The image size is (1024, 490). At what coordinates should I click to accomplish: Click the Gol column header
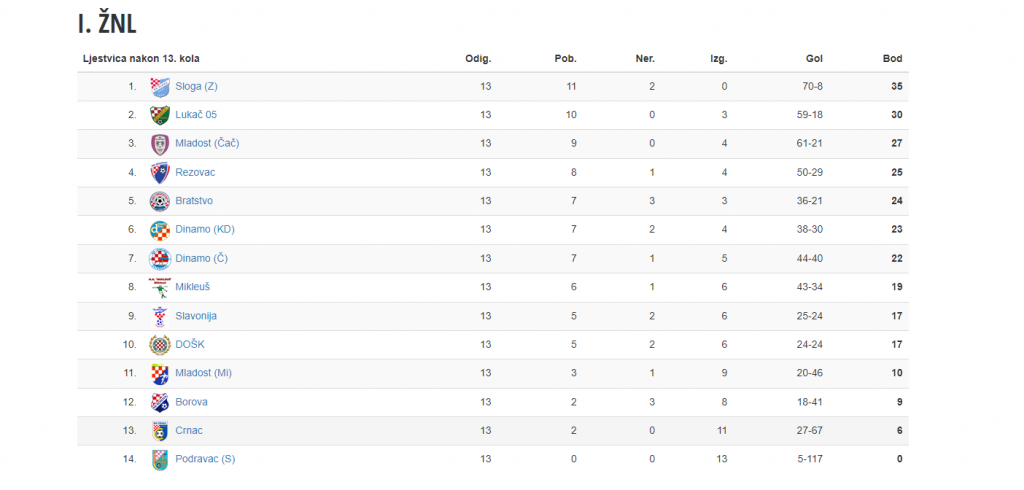coord(814,59)
